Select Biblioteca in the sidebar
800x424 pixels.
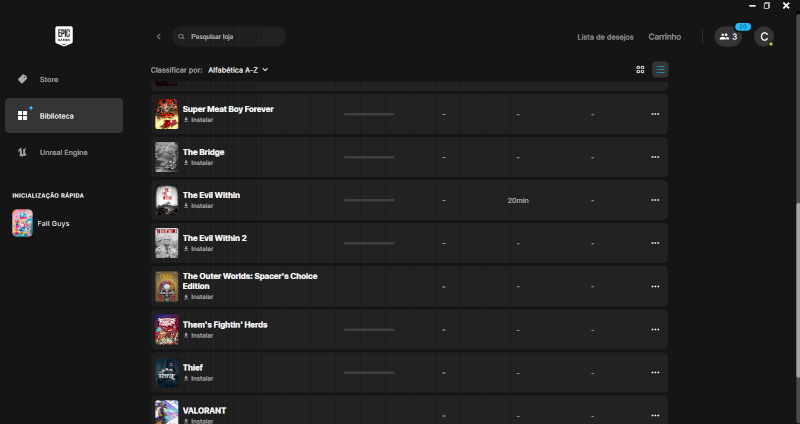tap(64, 116)
